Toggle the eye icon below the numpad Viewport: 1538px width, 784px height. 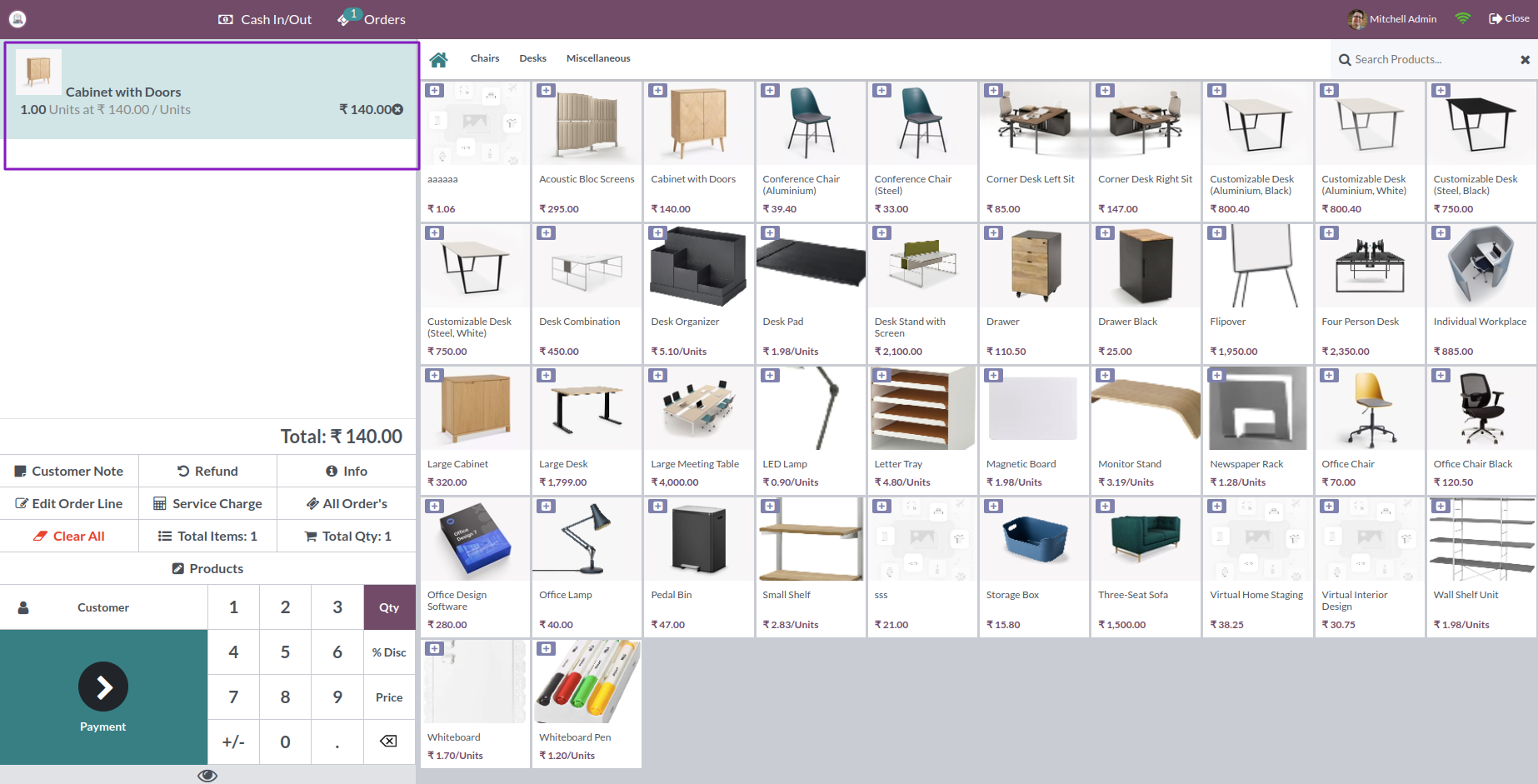point(207,775)
